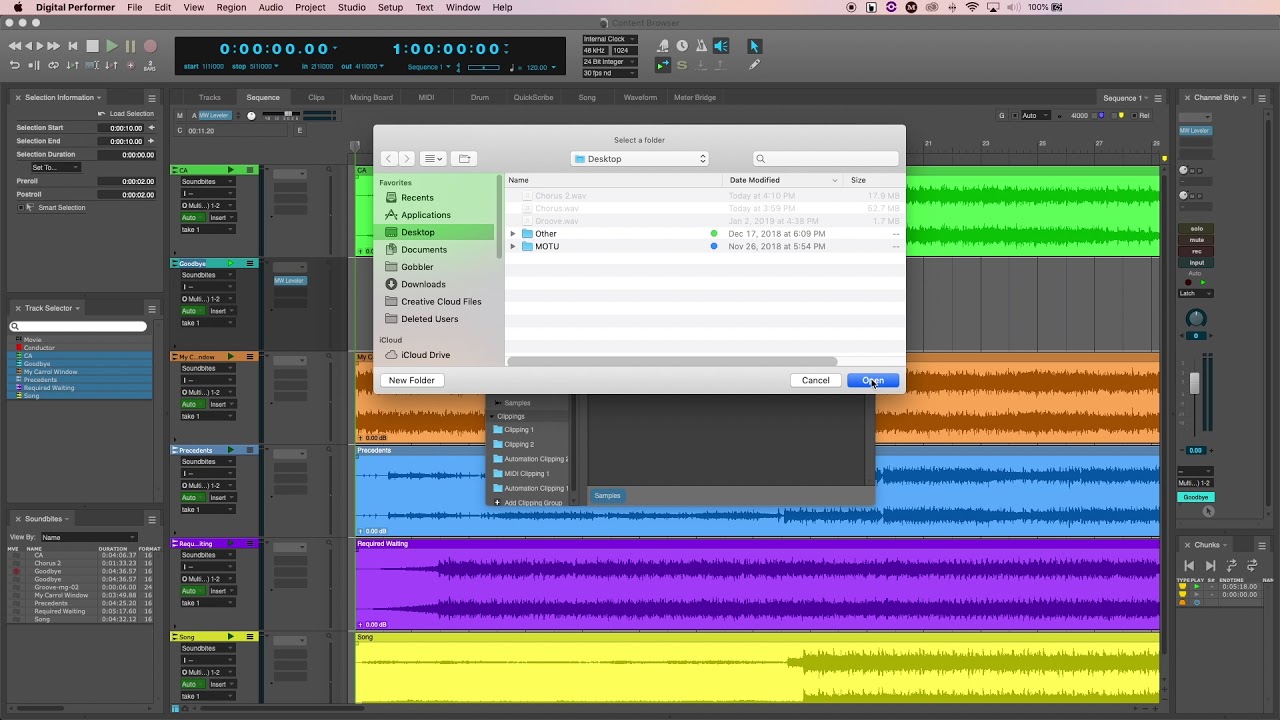The width and height of the screenshot is (1280, 720).
Task: Open the Sequence 1 dropdown at top right
Action: pyautogui.click(x=1126, y=98)
